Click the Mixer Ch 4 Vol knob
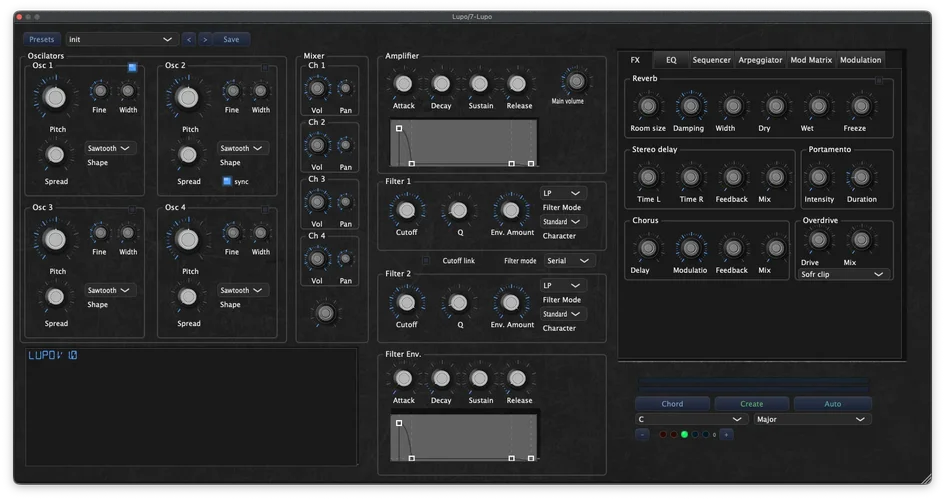Image resolution: width=945 pixels, height=500 pixels. tap(317, 259)
